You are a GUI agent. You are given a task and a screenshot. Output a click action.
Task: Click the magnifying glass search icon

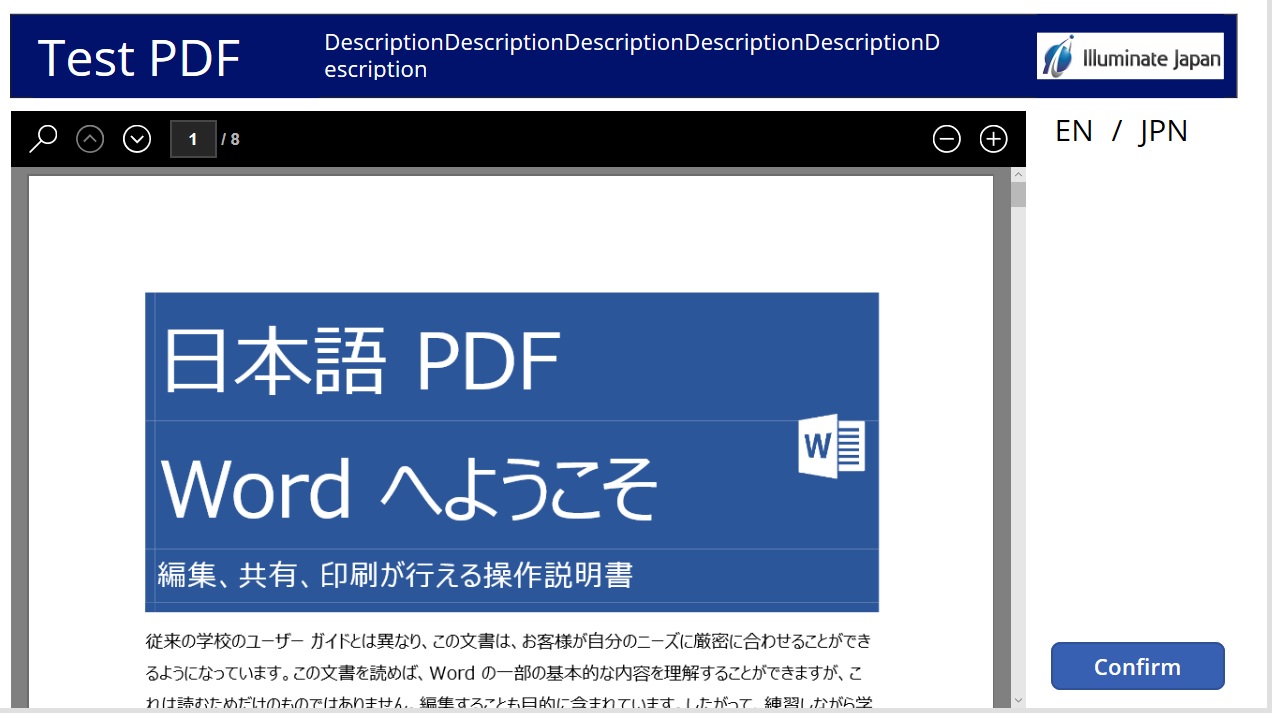click(x=43, y=139)
